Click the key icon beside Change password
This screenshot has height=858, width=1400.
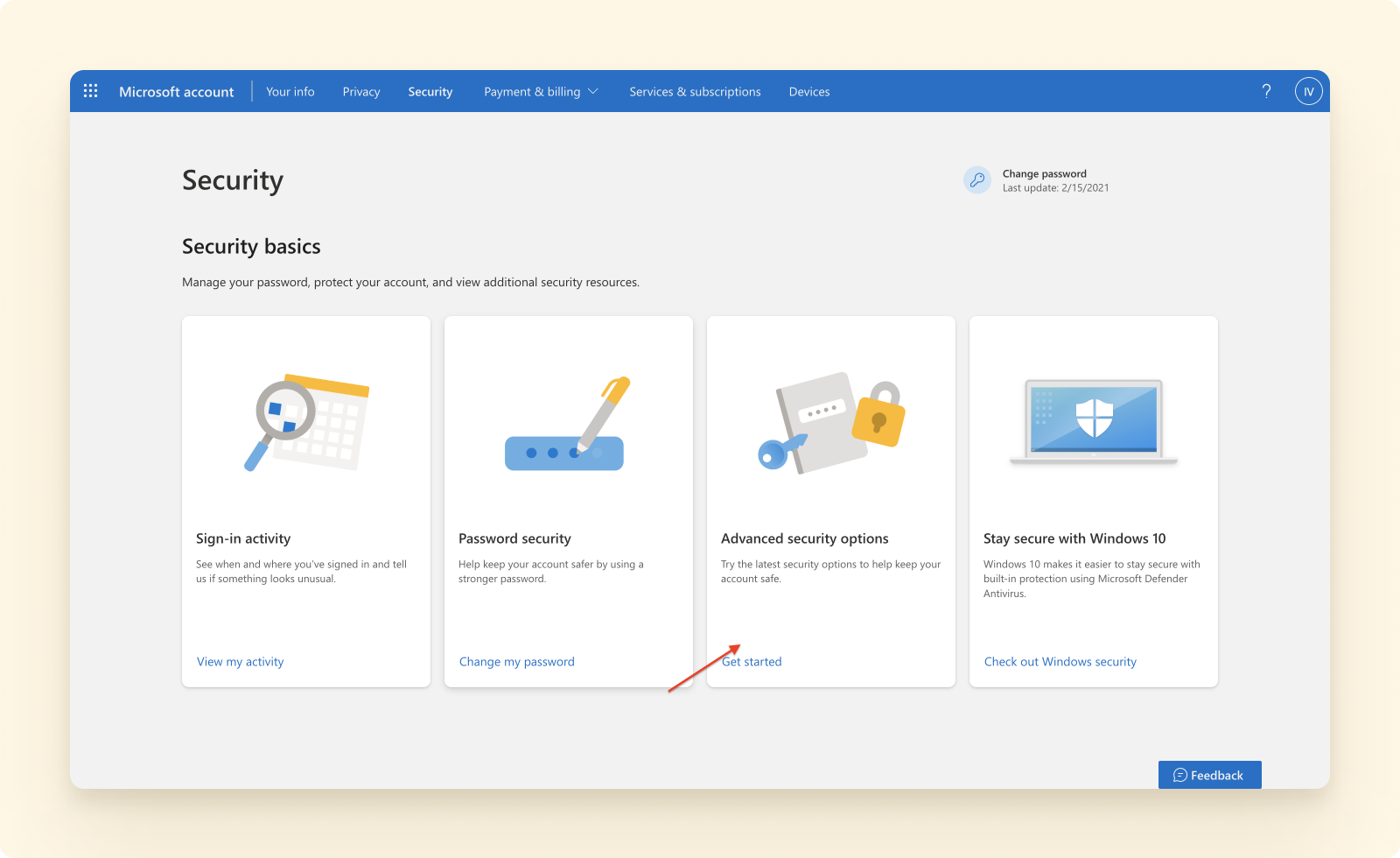click(x=977, y=180)
